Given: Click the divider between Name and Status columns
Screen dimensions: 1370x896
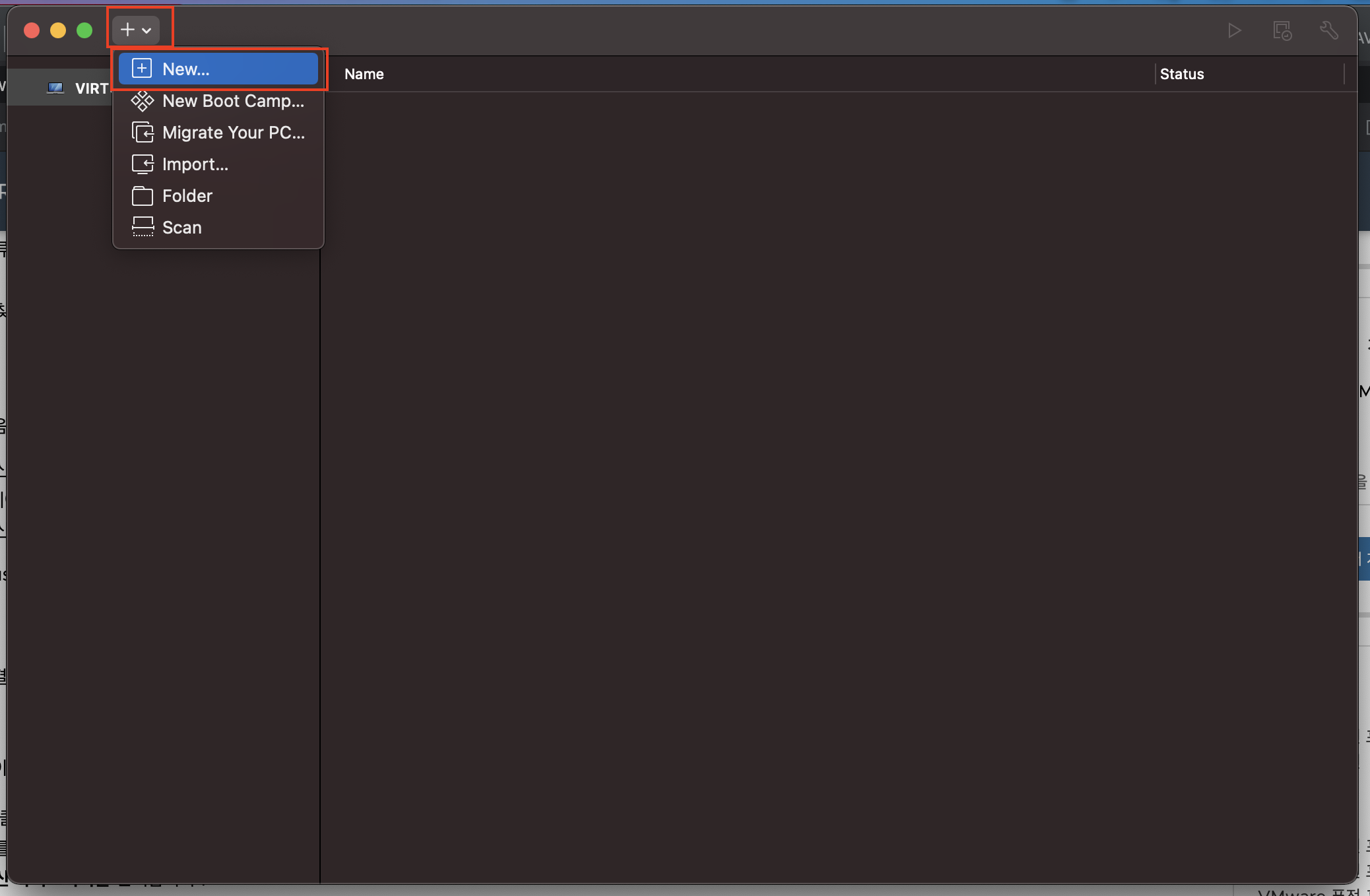Looking at the screenshot, I should [x=1155, y=74].
